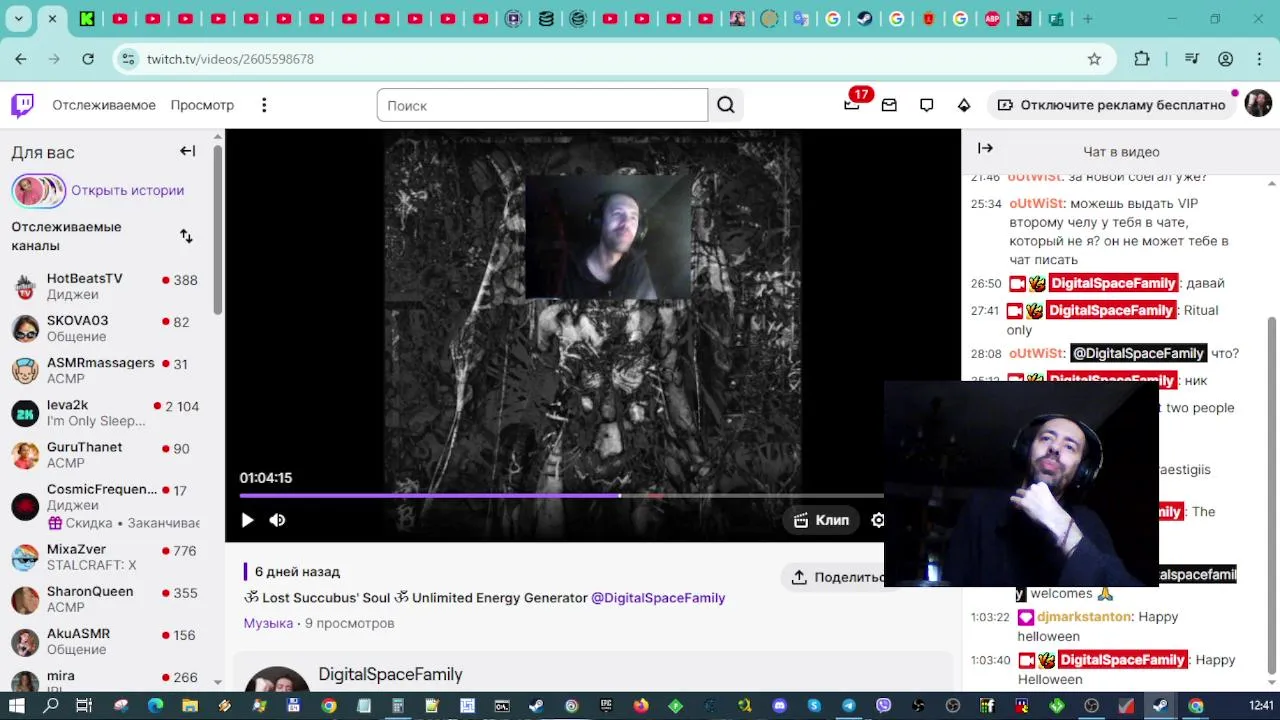
Task: Go to Просмотр navigation item
Action: coord(202,105)
